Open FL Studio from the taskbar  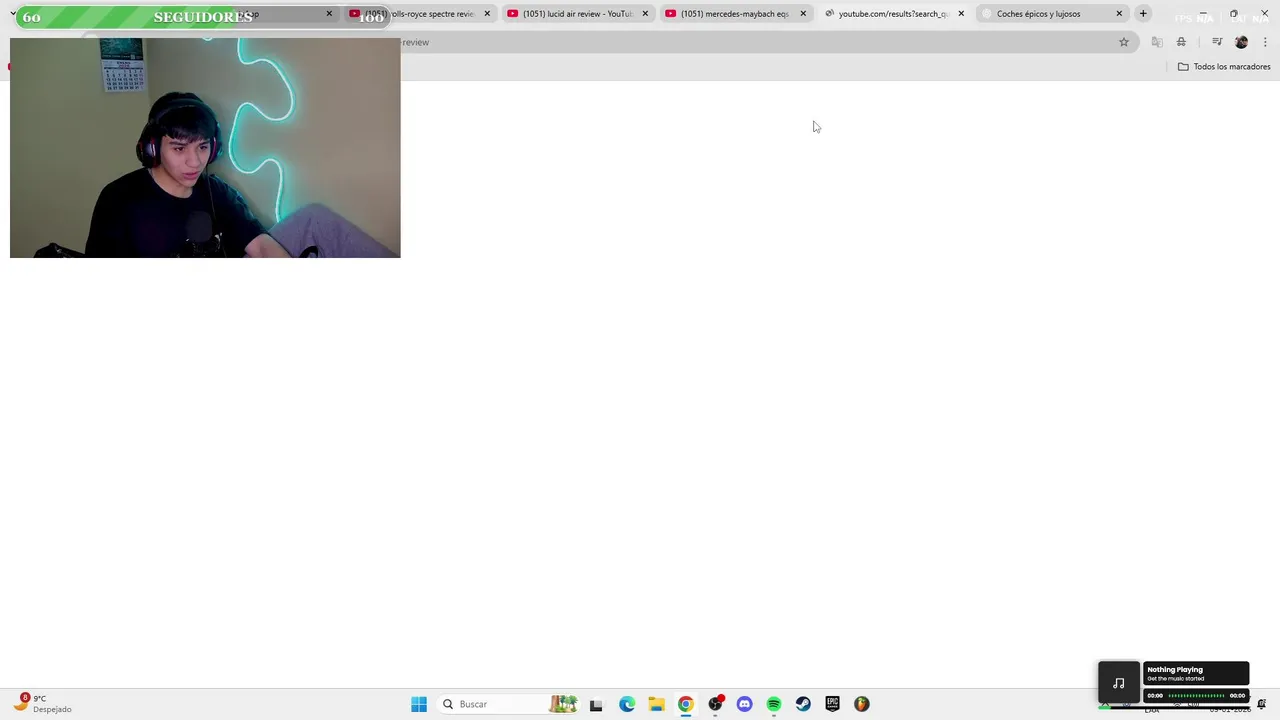862,704
